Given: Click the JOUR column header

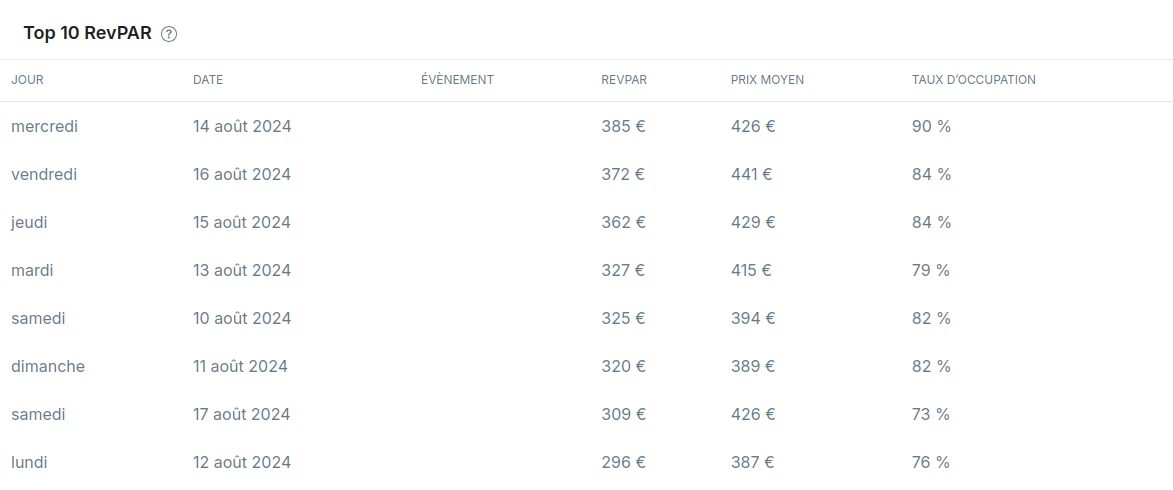Looking at the screenshot, I should tap(27, 80).
